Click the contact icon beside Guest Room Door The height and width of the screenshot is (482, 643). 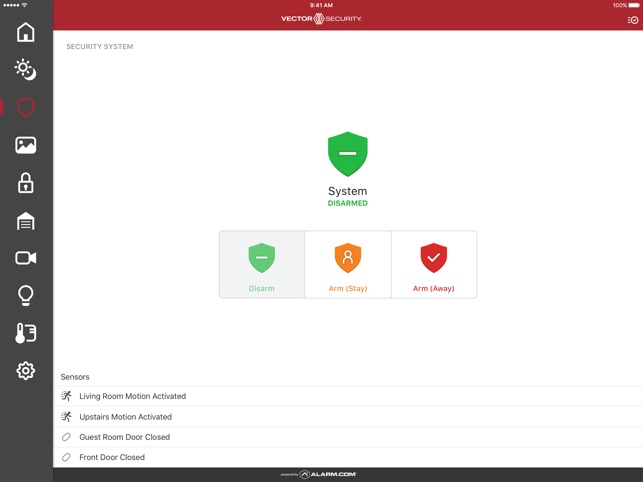click(66, 437)
